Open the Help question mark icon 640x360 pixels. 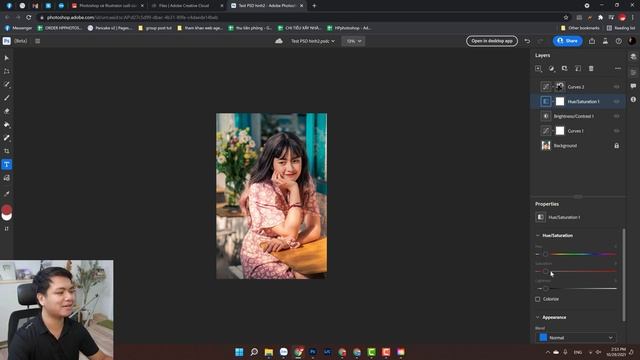tap(619, 41)
